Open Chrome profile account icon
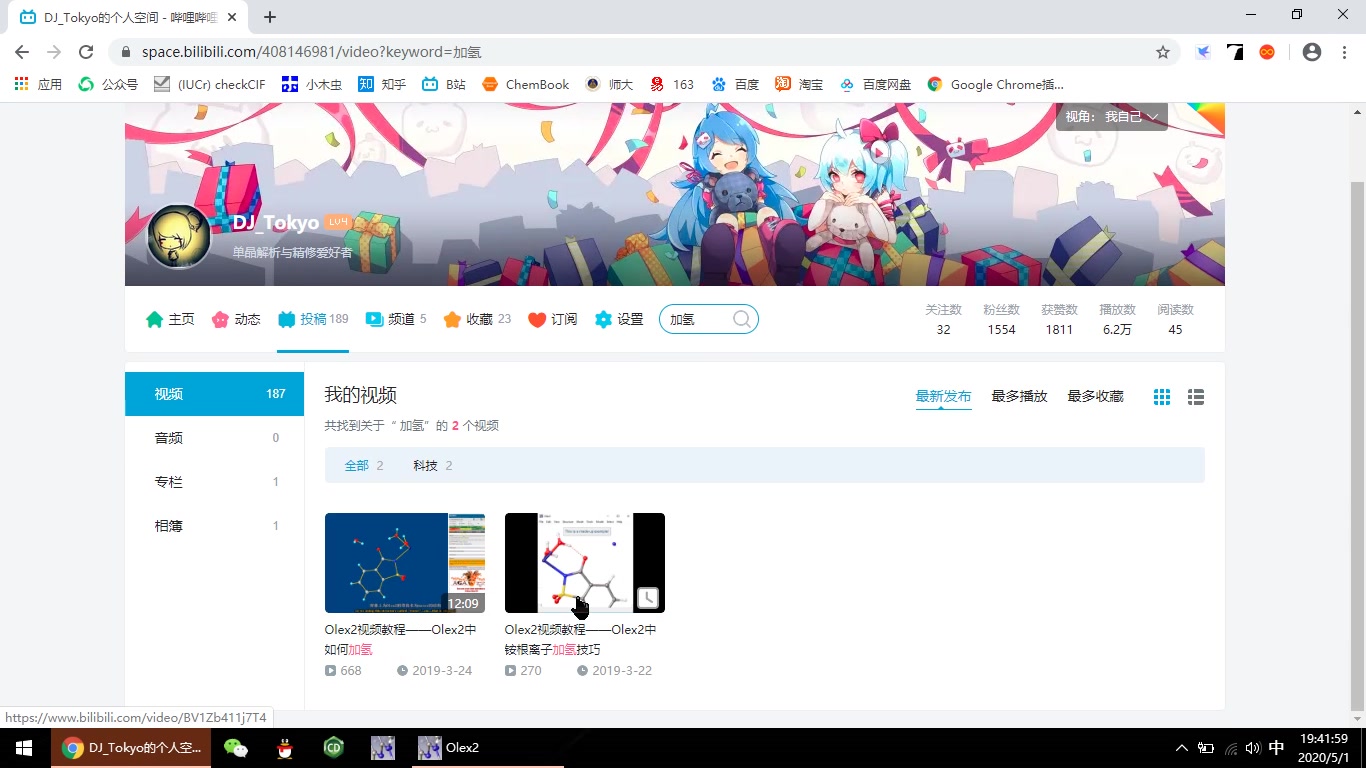The image size is (1366, 768). point(1312,52)
